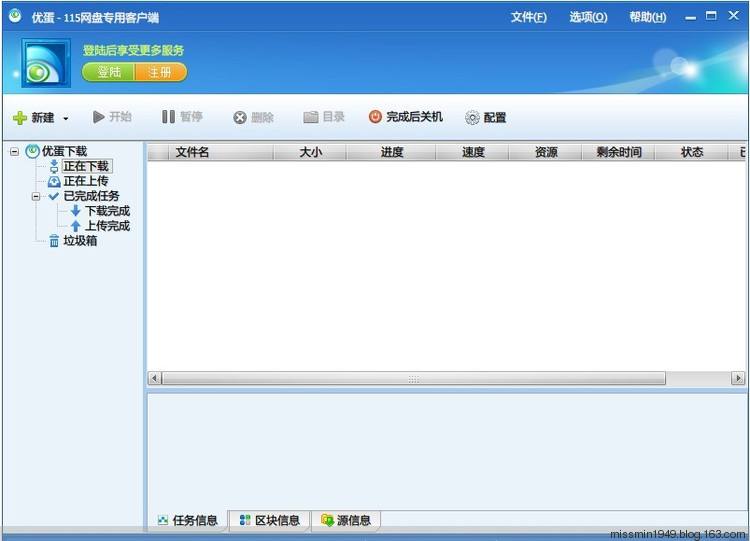Open the 目录 folder icon
This screenshot has height=541, width=750.
coord(311,117)
